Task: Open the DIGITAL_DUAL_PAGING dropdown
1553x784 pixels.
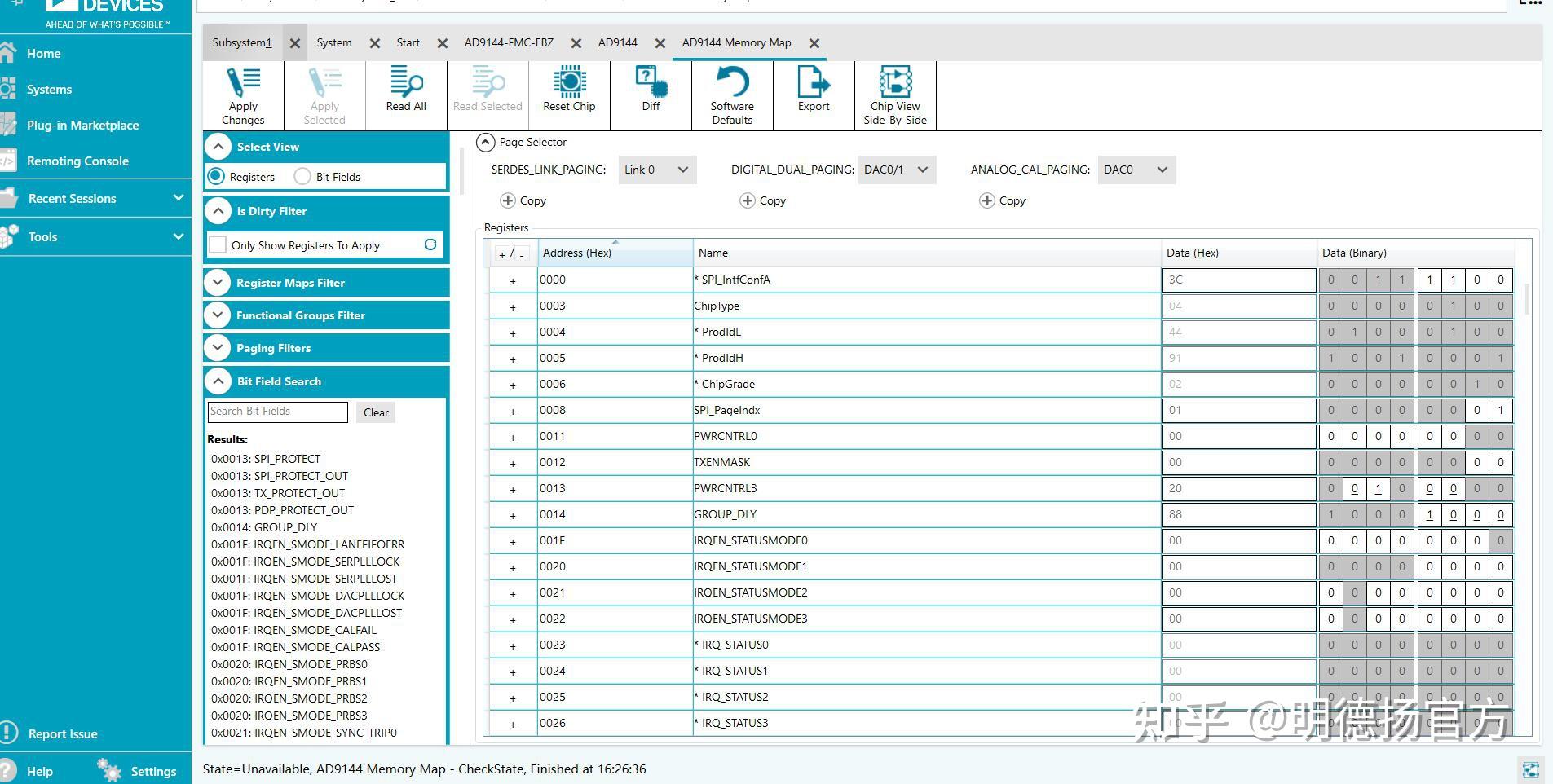Action: pos(896,170)
